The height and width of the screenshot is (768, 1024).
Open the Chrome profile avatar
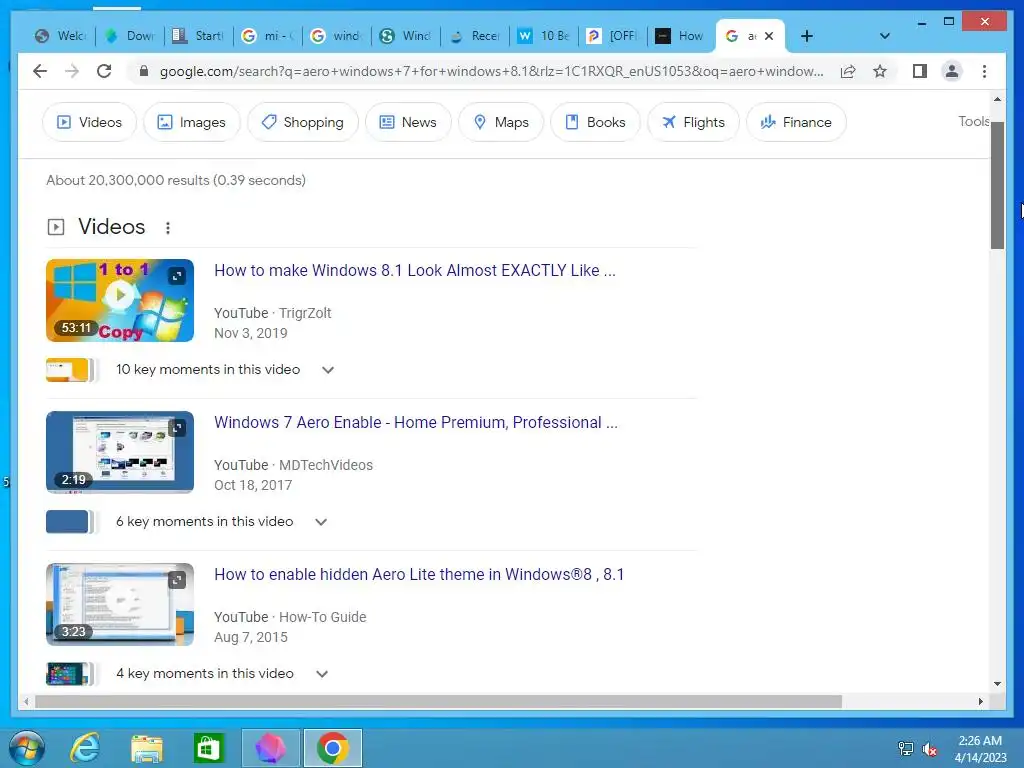(952, 71)
